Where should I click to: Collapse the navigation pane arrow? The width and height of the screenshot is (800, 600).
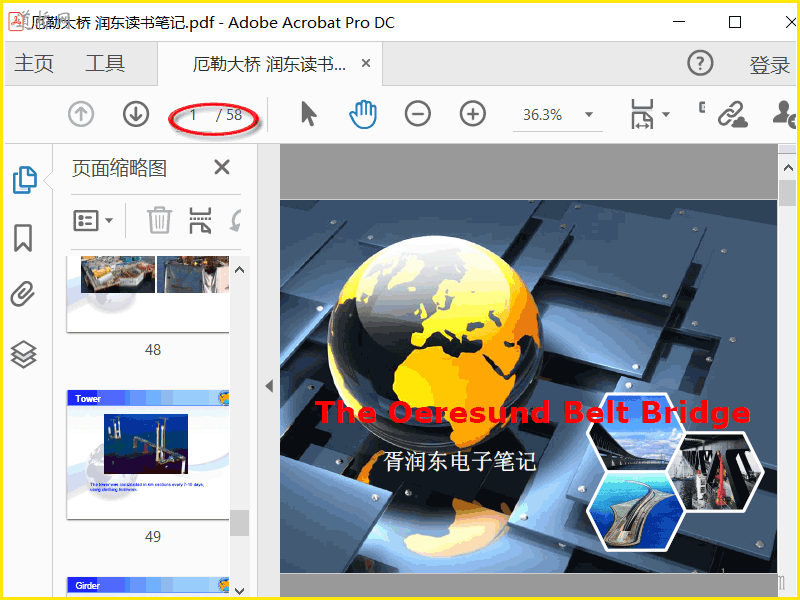coord(269,386)
